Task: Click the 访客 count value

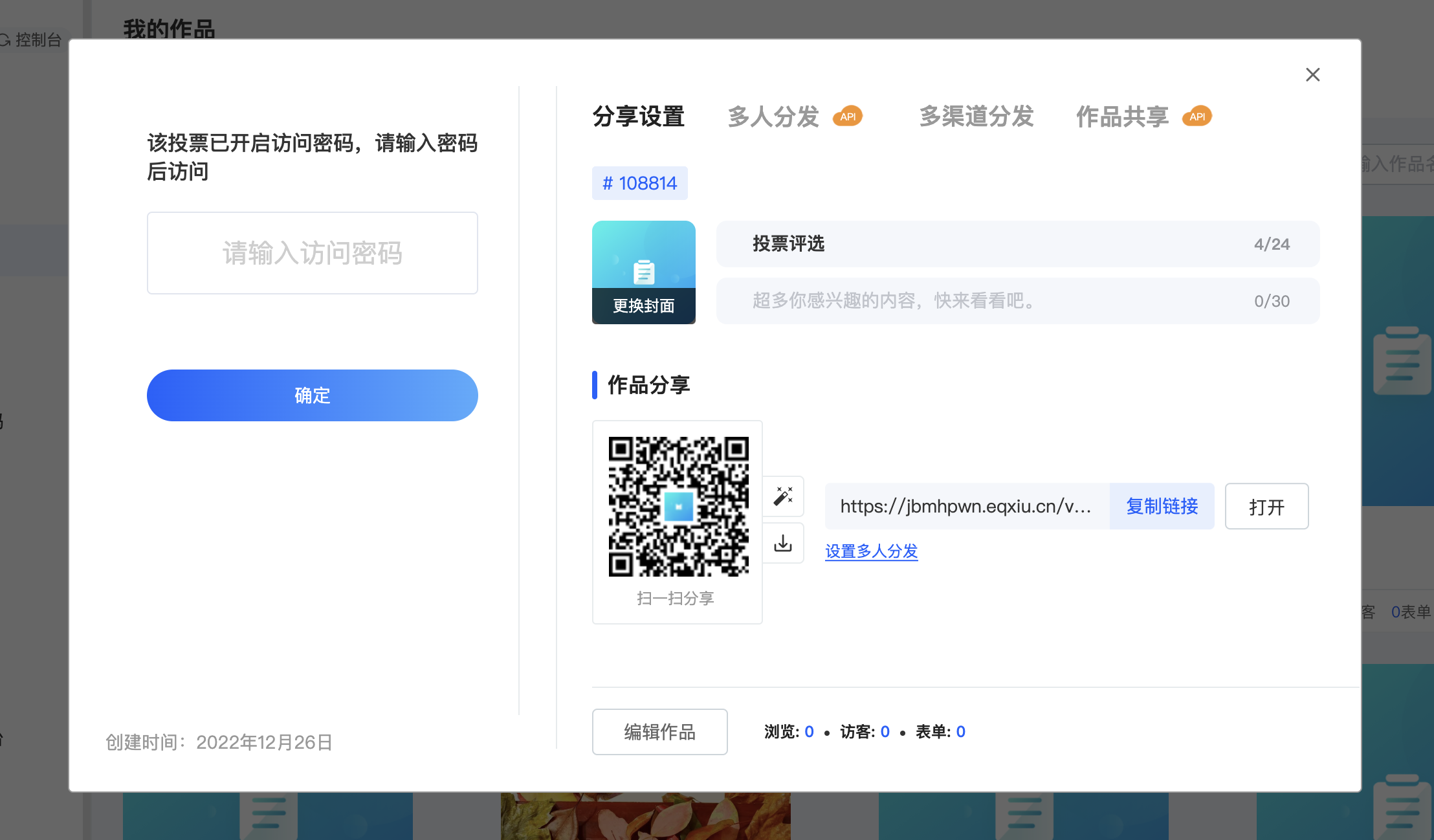Action: tap(885, 732)
